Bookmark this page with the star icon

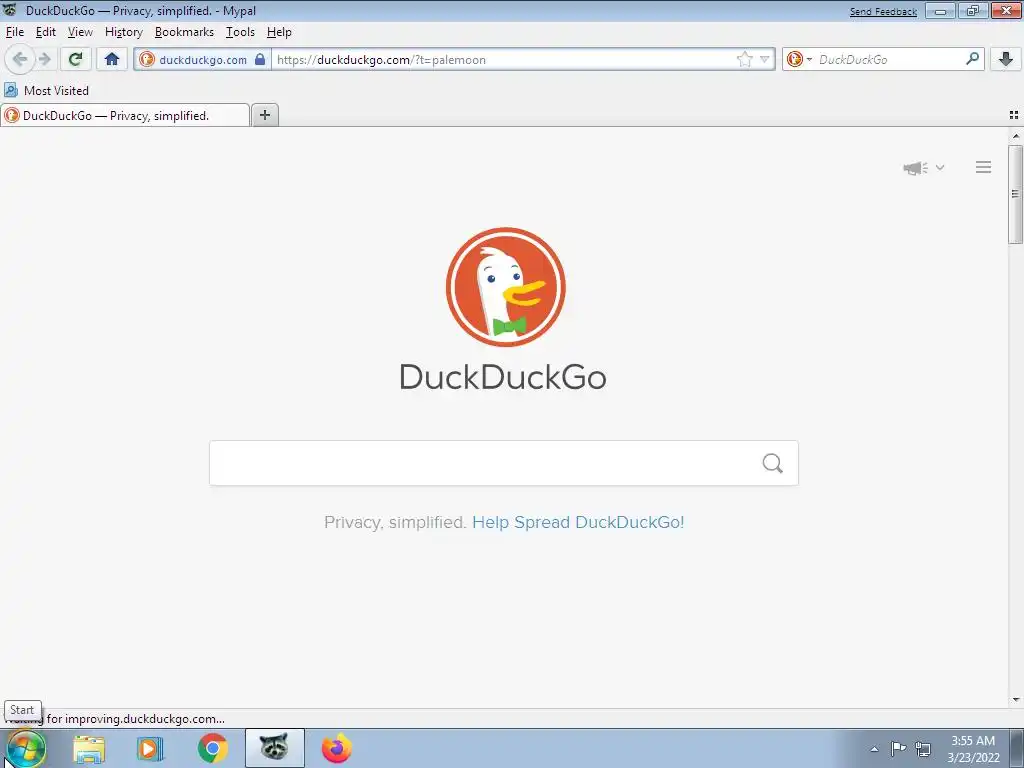click(744, 59)
